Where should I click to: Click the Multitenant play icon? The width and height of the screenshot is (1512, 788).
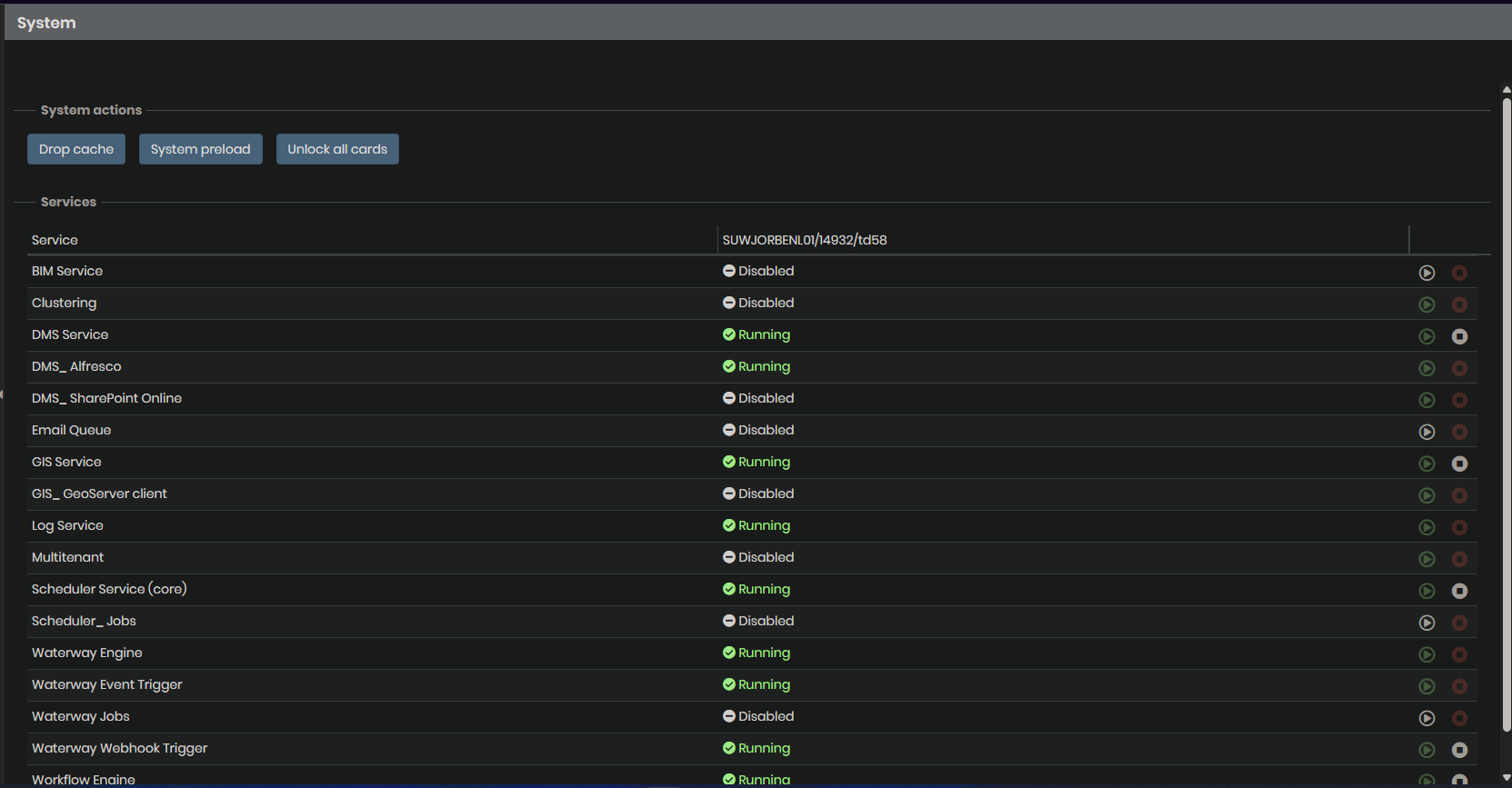(x=1427, y=559)
